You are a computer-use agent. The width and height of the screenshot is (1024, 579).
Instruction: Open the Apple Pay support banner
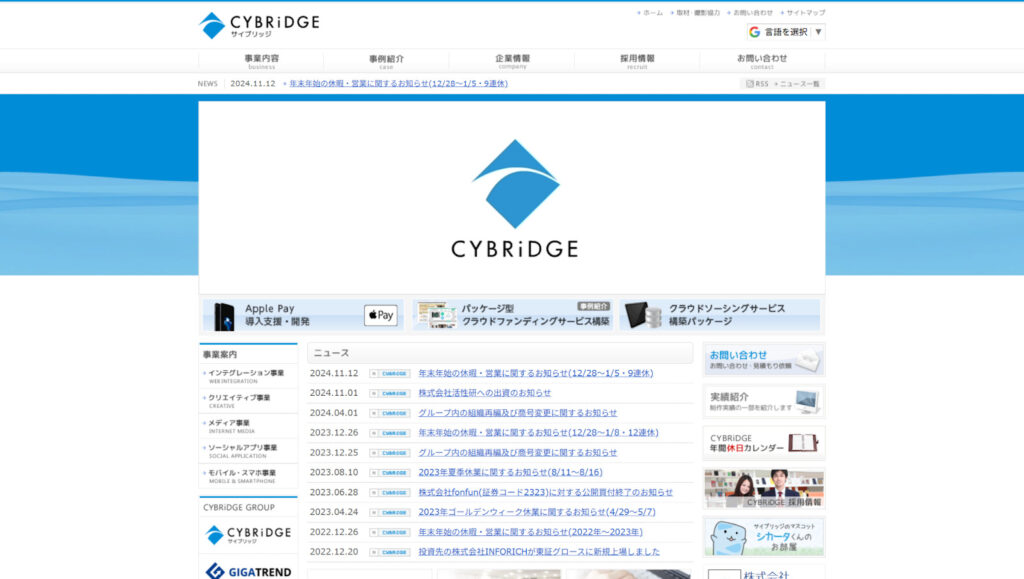click(x=302, y=315)
